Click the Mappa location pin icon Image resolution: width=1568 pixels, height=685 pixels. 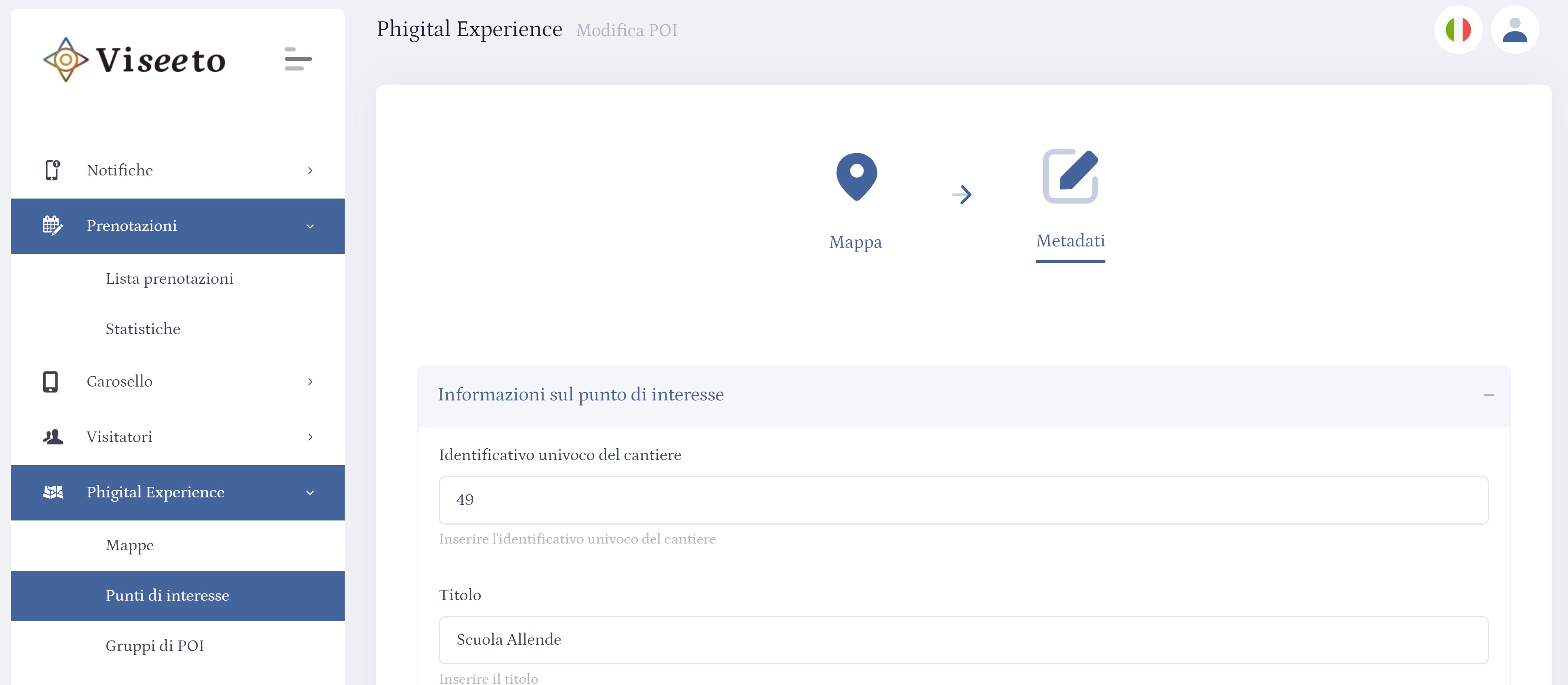tap(856, 176)
